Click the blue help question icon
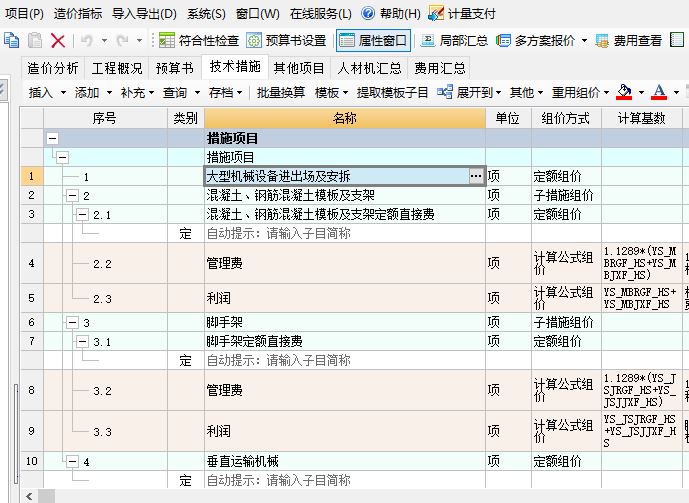The height and width of the screenshot is (503, 689). click(368, 14)
